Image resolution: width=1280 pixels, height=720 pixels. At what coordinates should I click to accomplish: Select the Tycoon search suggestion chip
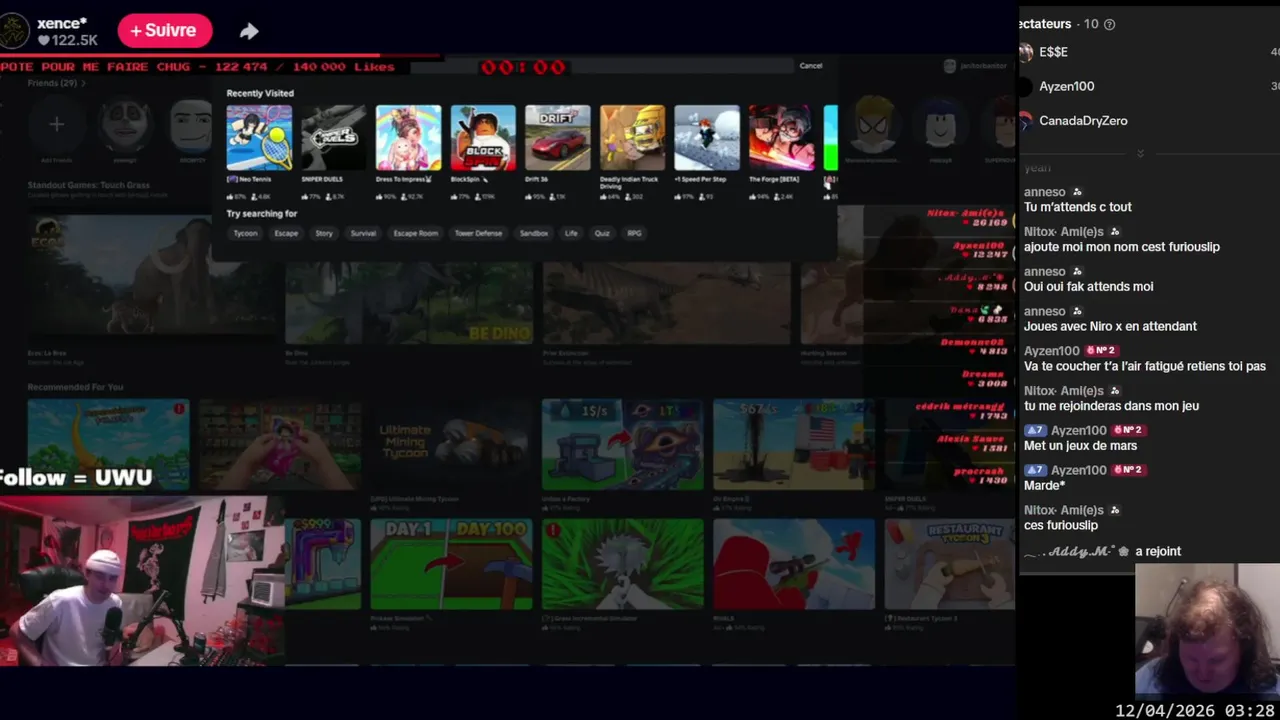pos(245,233)
